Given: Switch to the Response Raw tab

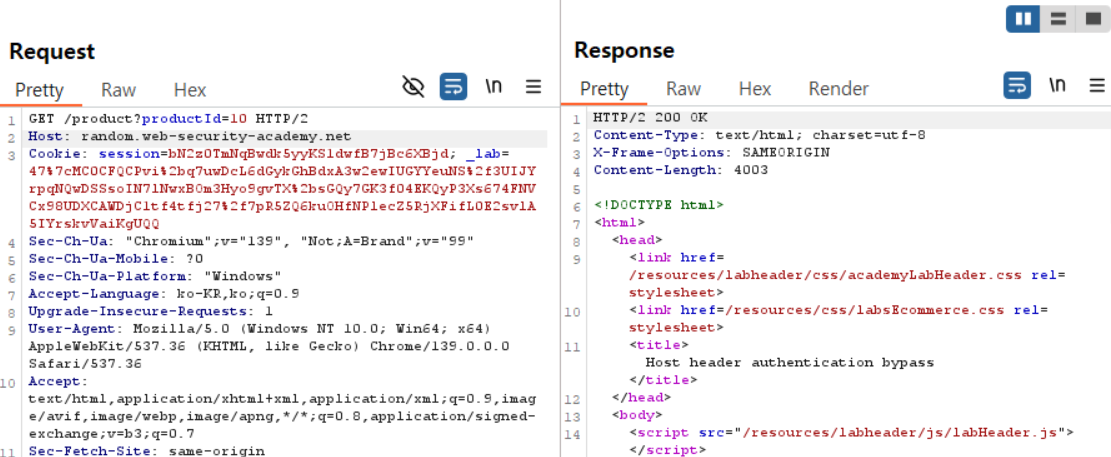Looking at the screenshot, I should (x=683, y=89).
